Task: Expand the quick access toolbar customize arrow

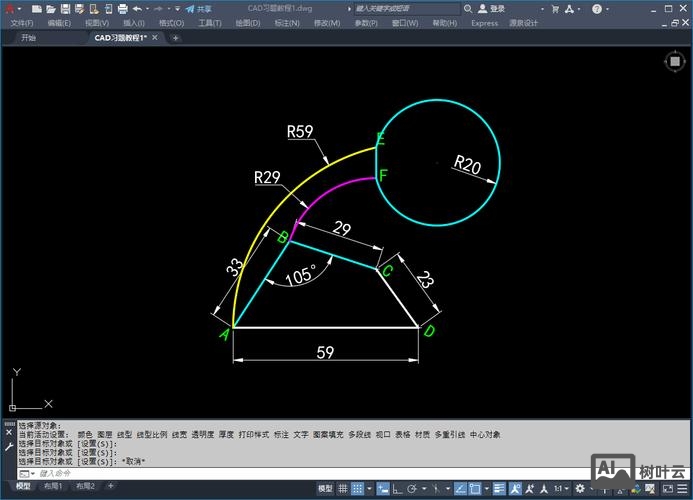Action: 177,8
